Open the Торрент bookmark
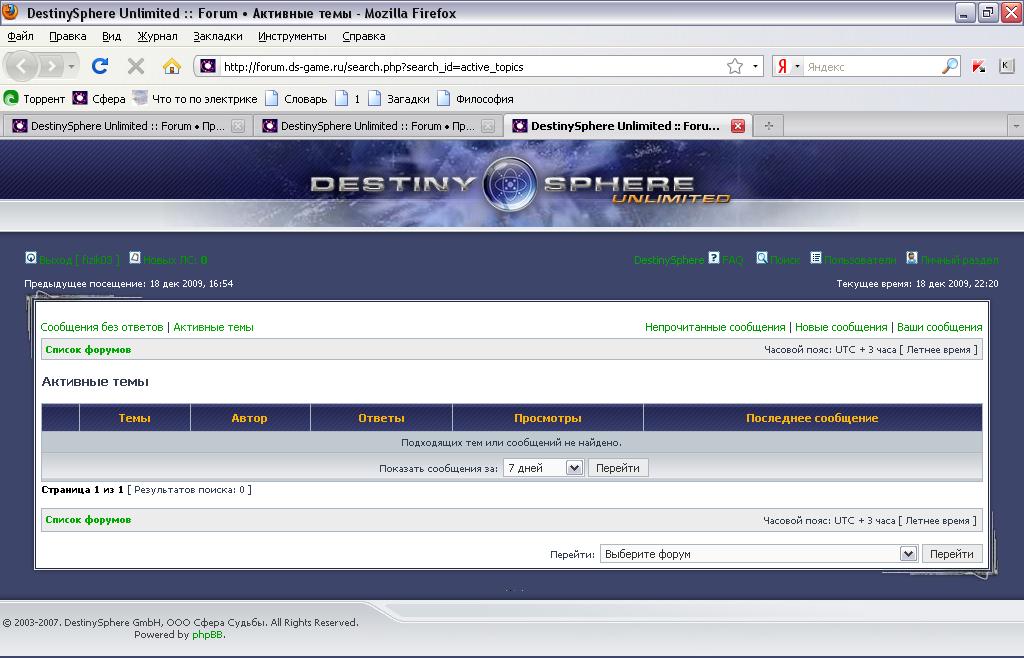 click(35, 99)
